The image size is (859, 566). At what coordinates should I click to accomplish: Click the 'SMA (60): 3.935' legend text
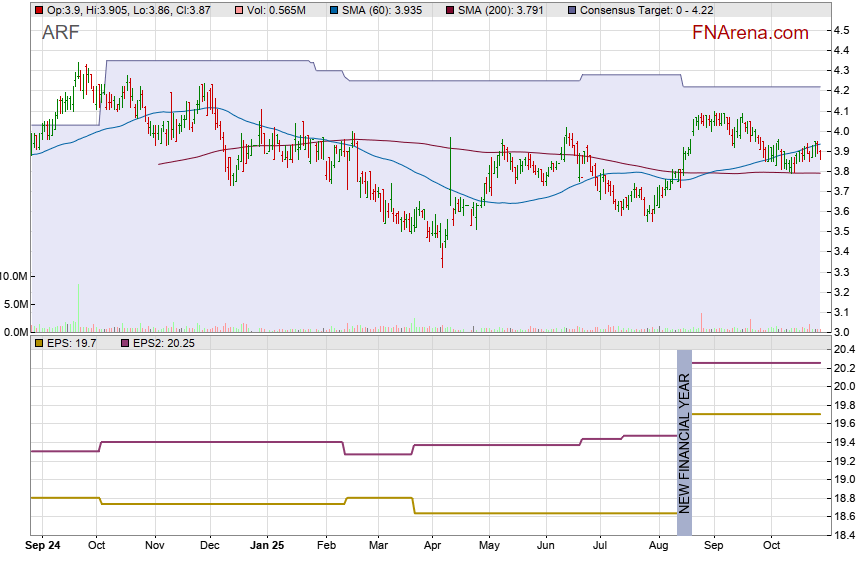384,10
